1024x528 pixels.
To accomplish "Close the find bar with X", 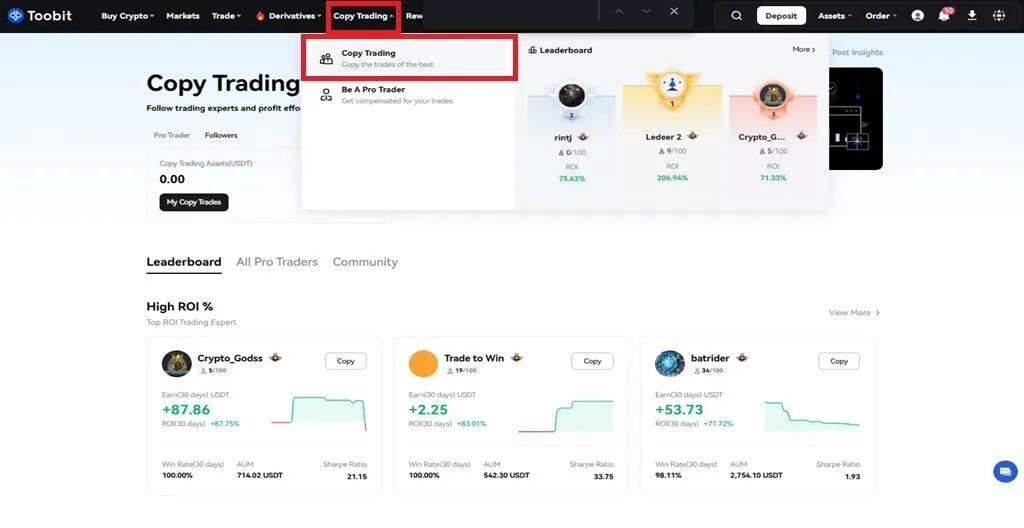I will click(x=674, y=11).
